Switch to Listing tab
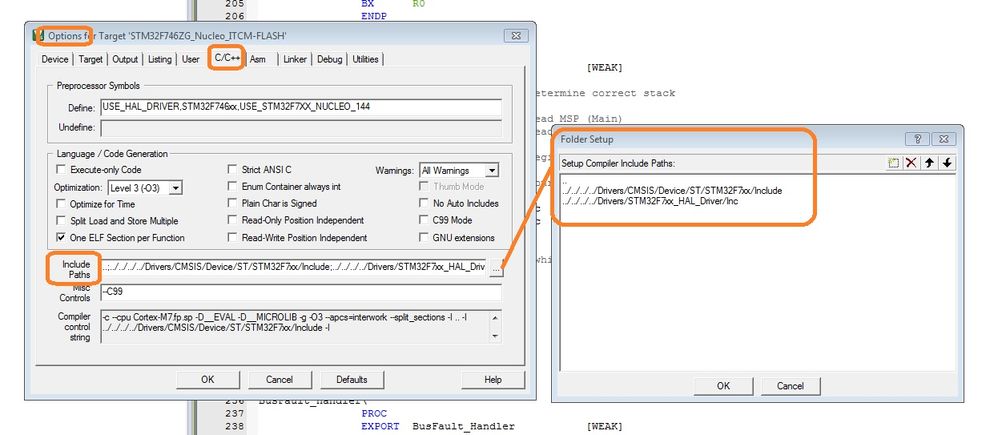This screenshot has height=435, width=998. (x=160, y=59)
